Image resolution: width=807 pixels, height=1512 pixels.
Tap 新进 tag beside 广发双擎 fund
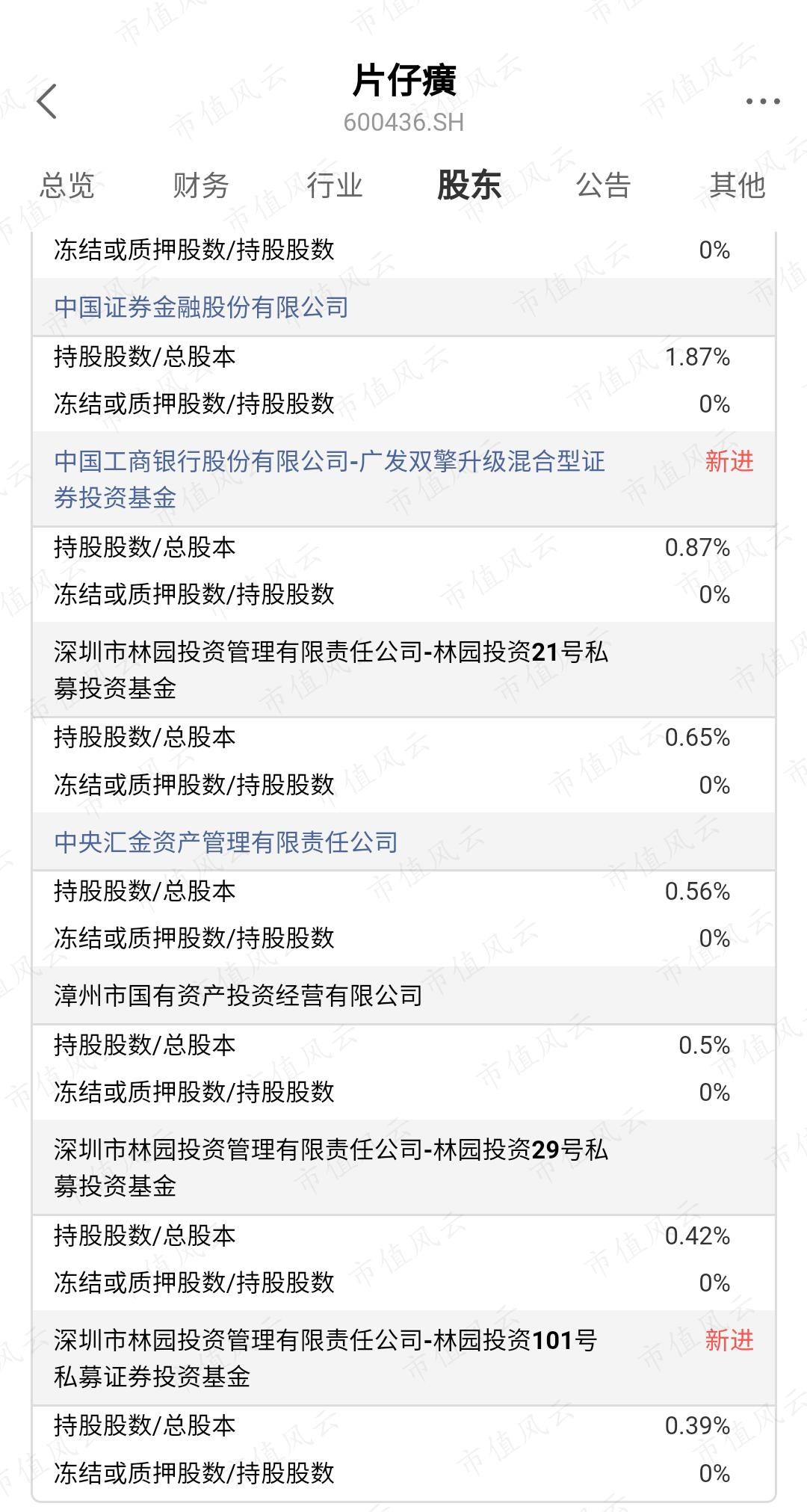pyautogui.click(x=729, y=461)
